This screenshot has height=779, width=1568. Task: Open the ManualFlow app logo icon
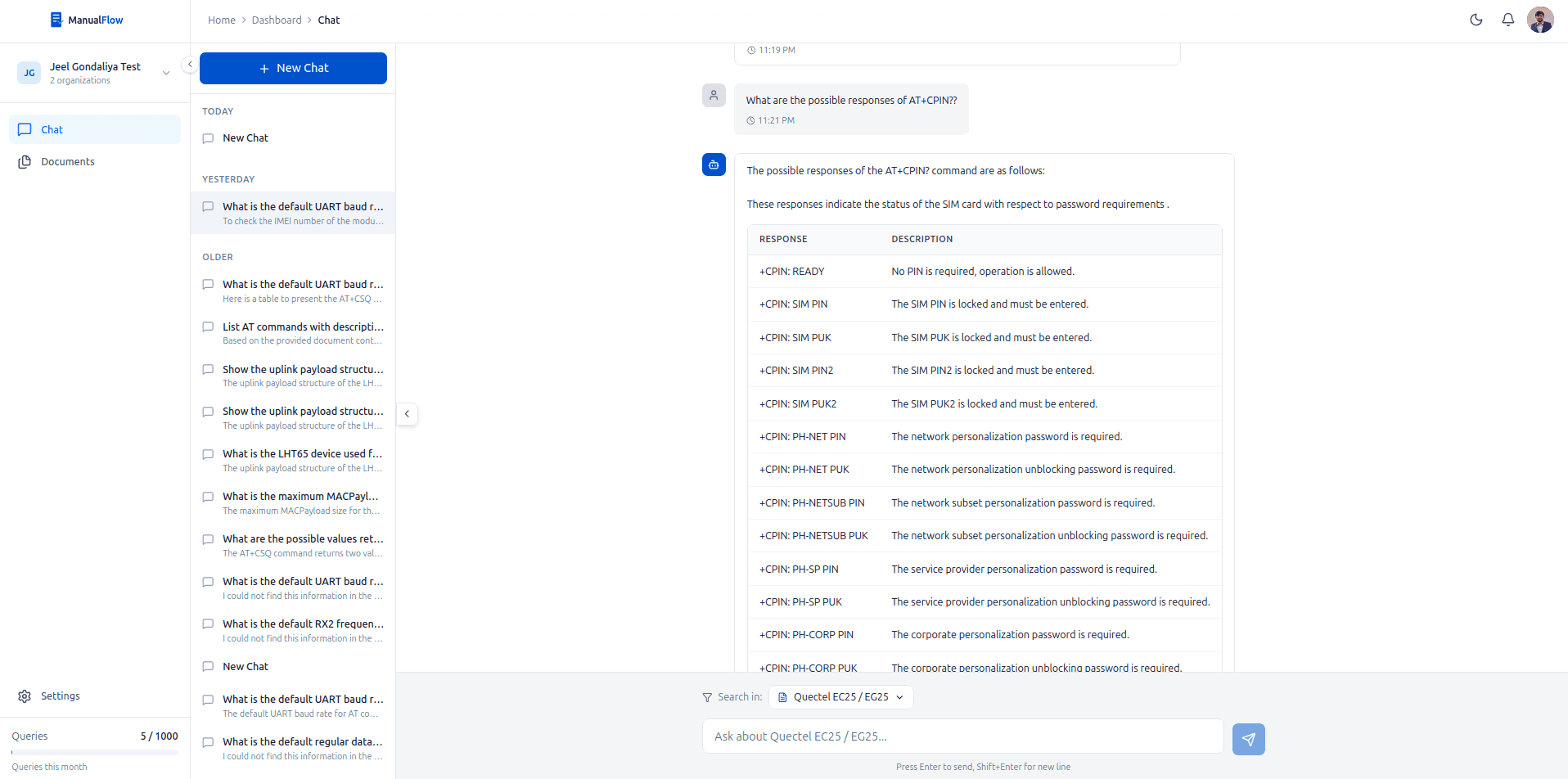click(x=56, y=19)
